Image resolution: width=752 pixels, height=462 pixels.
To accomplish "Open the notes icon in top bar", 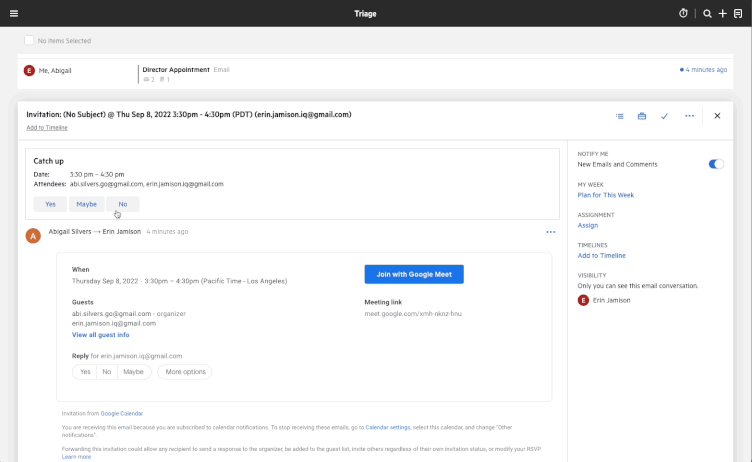I will pos(738,13).
